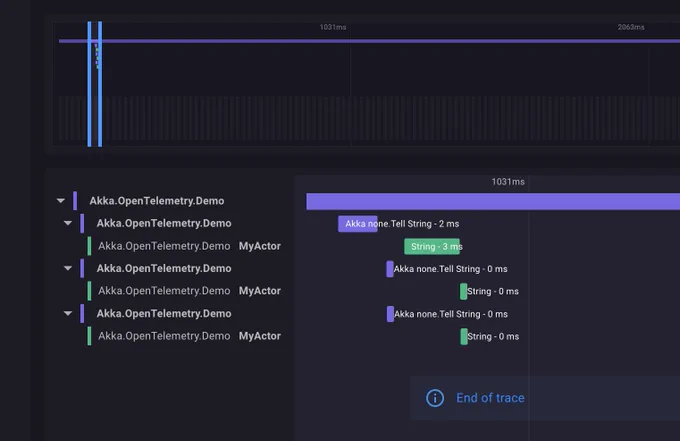Open the green 'String - 3 ms' span
Screen dimensions: 680x441
click(x=432, y=246)
